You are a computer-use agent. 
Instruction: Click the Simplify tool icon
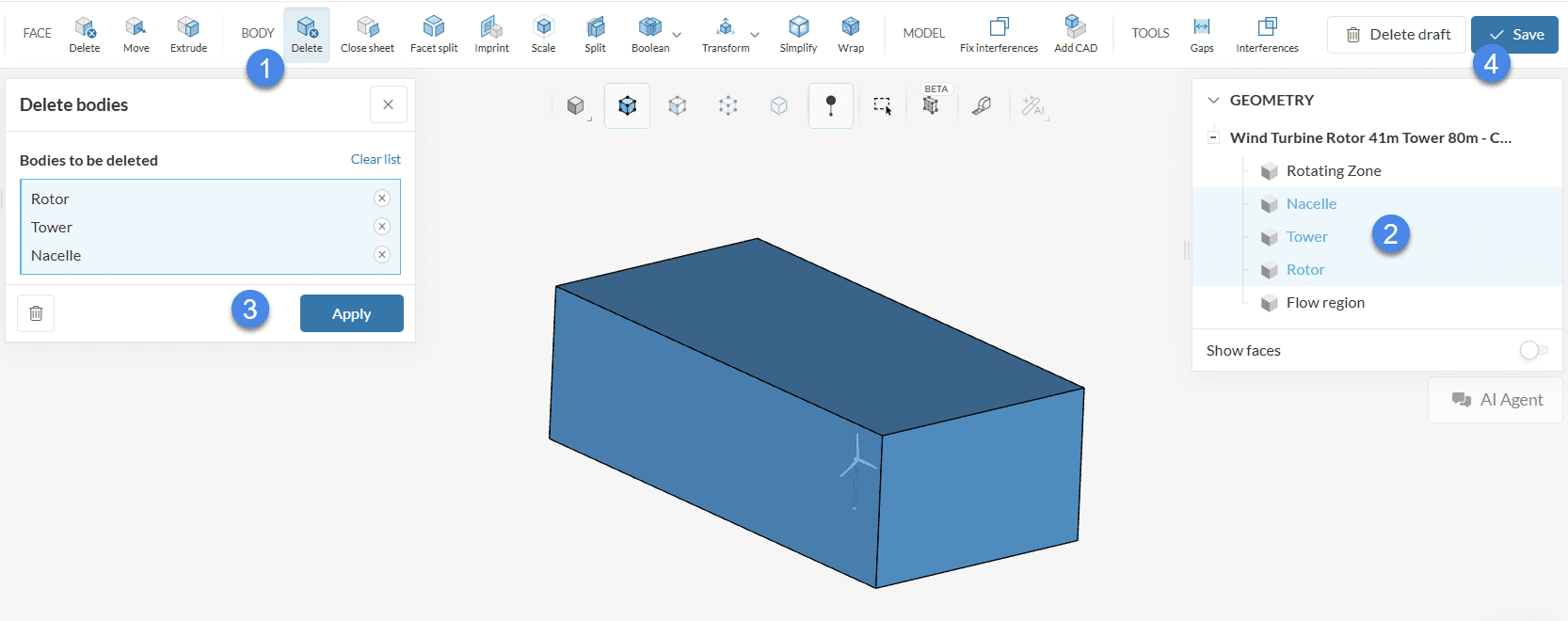pos(798,35)
